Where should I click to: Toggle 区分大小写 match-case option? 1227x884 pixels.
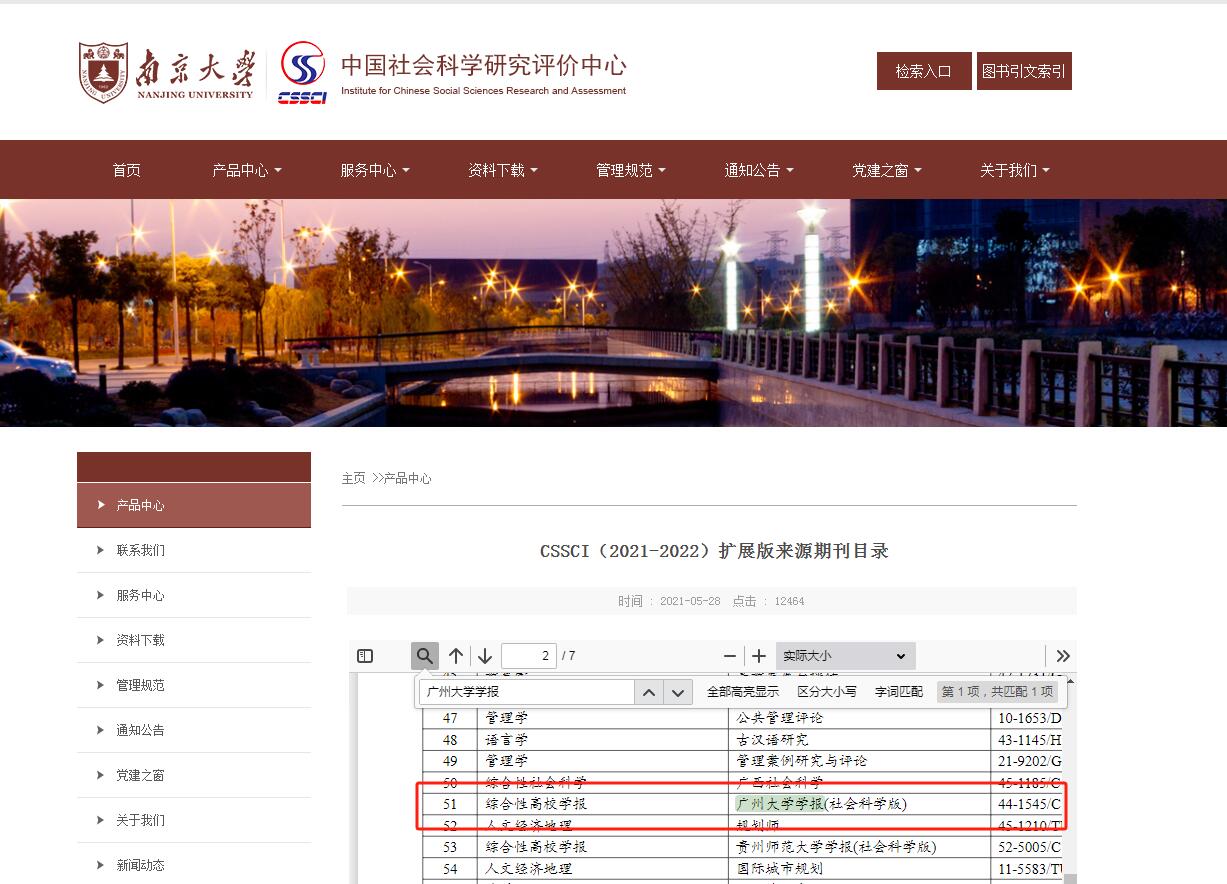click(827, 692)
